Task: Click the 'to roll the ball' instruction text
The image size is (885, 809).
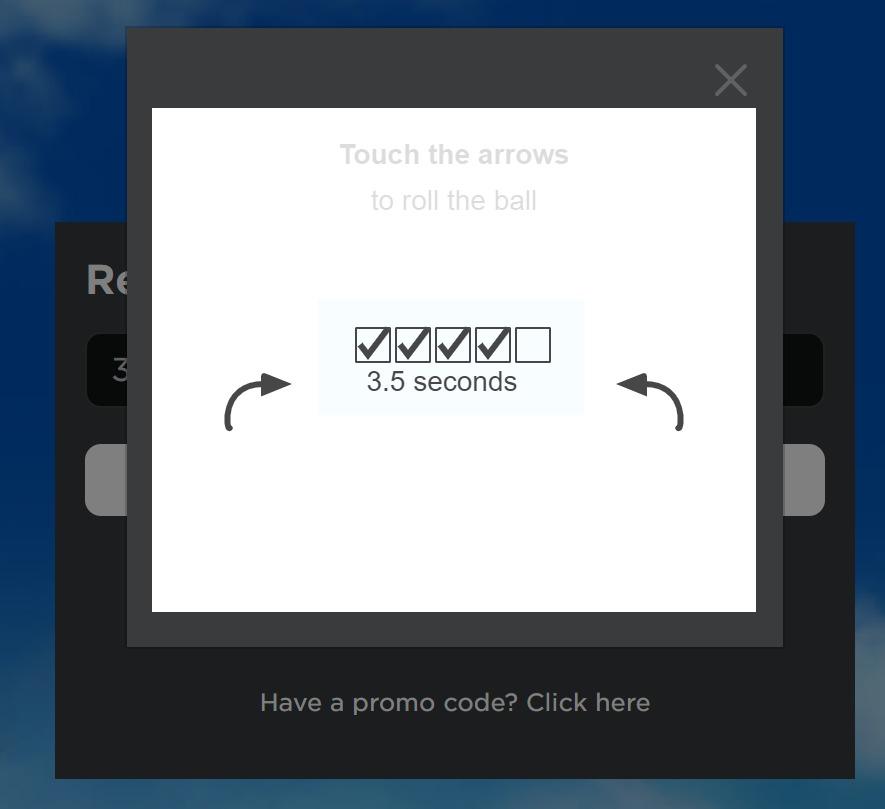Action: click(x=454, y=200)
